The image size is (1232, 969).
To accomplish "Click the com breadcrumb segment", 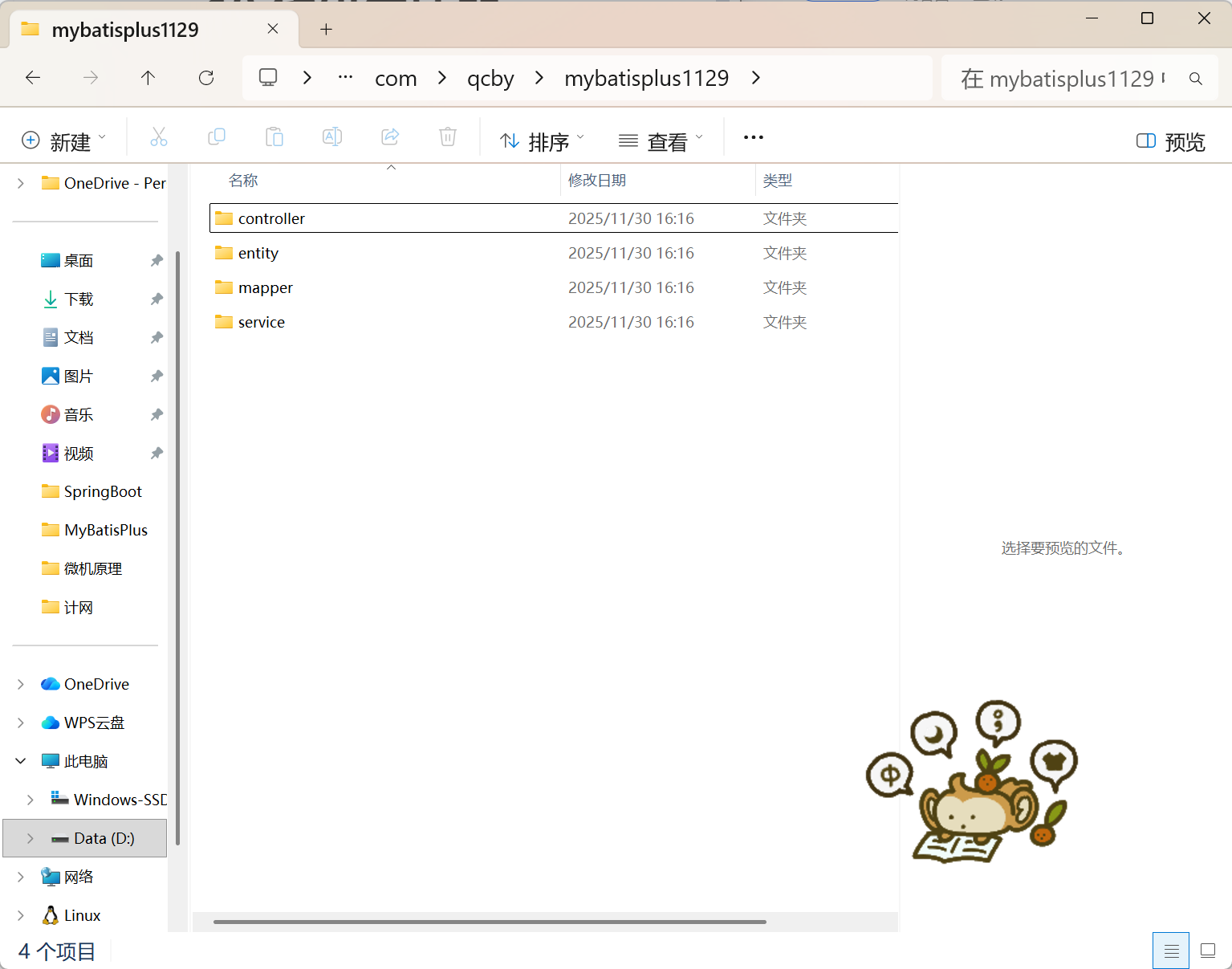I will [x=396, y=79].
